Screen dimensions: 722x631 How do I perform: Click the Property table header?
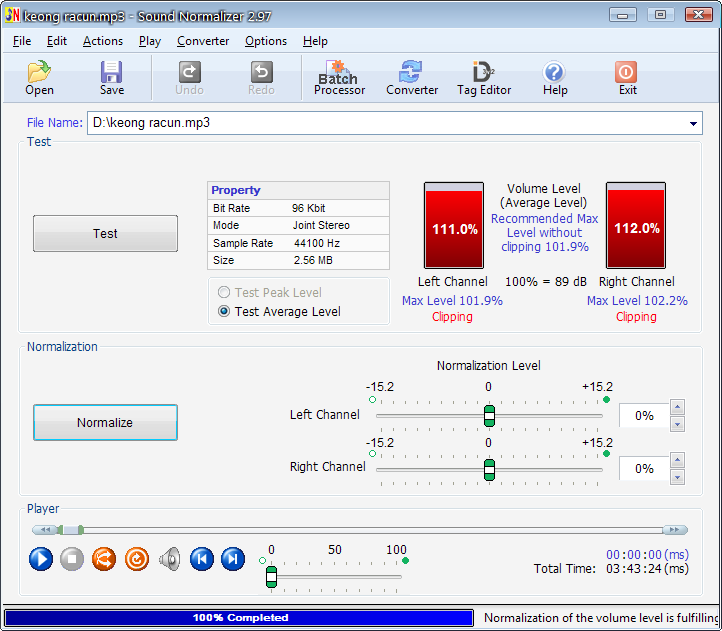coord(298,190)
